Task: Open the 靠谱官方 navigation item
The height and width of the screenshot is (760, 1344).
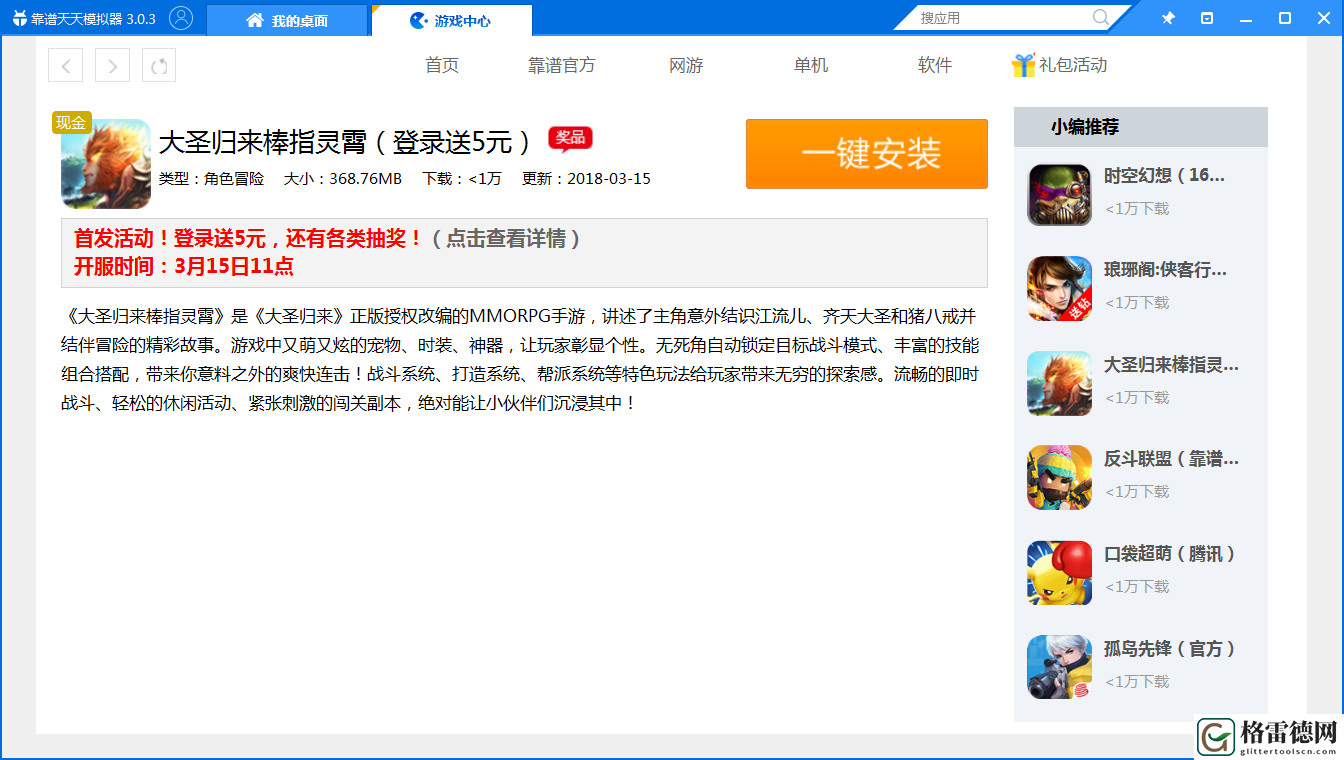Action: [x=562, y=65]
